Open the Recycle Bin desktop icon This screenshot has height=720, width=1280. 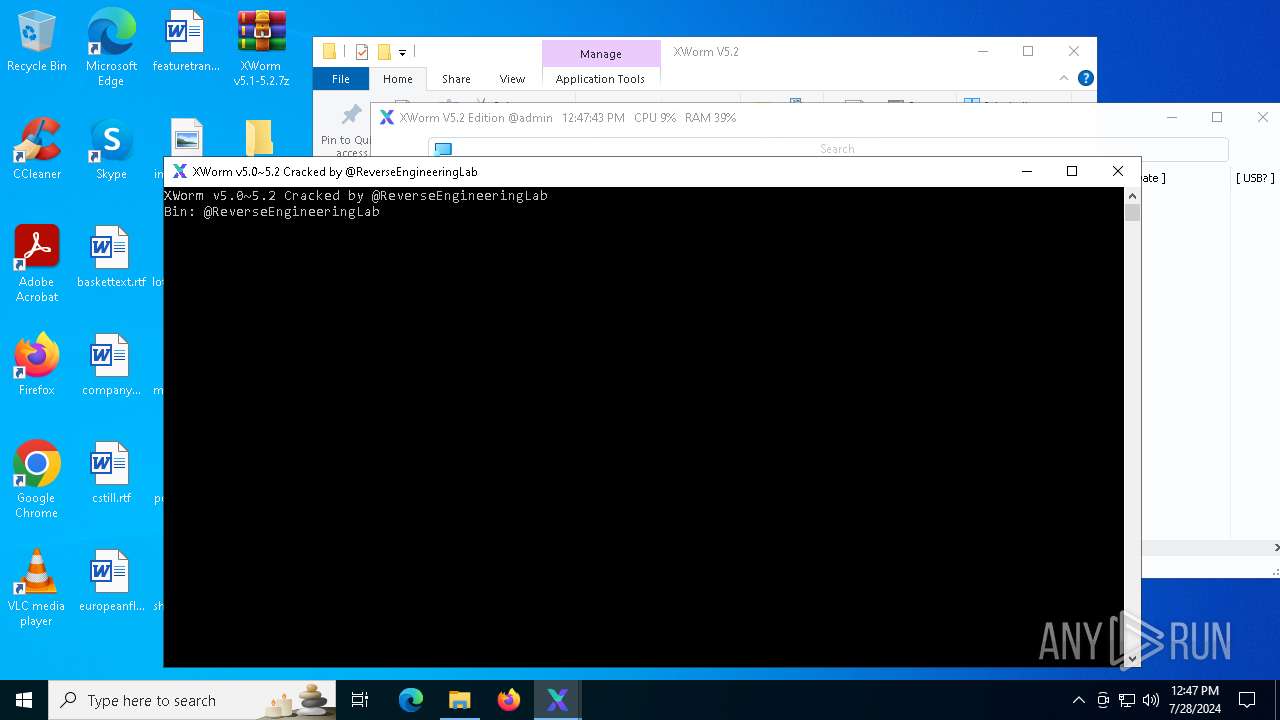(37, 42)
